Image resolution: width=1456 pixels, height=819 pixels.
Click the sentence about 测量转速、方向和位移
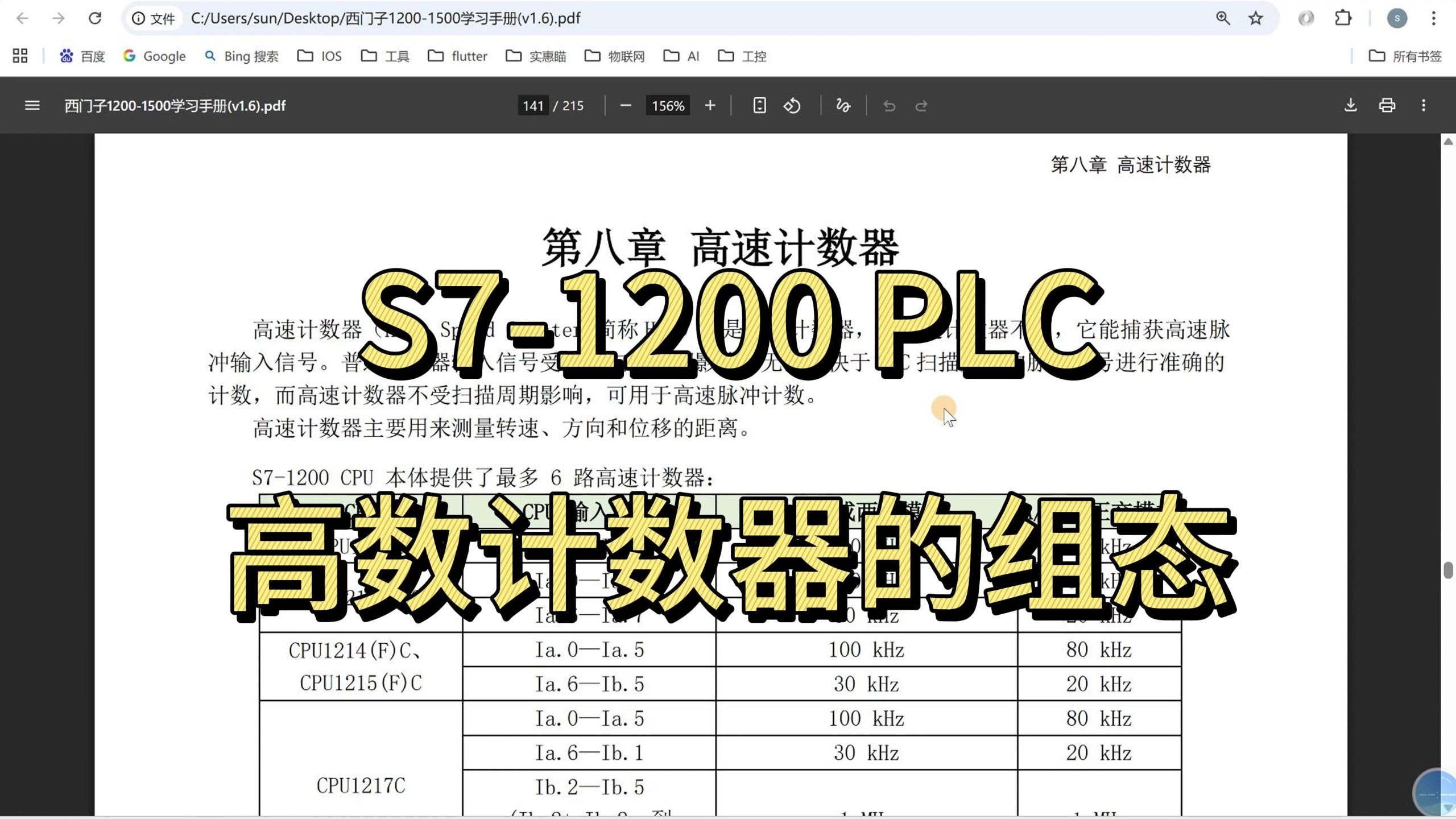click(502, 428)
